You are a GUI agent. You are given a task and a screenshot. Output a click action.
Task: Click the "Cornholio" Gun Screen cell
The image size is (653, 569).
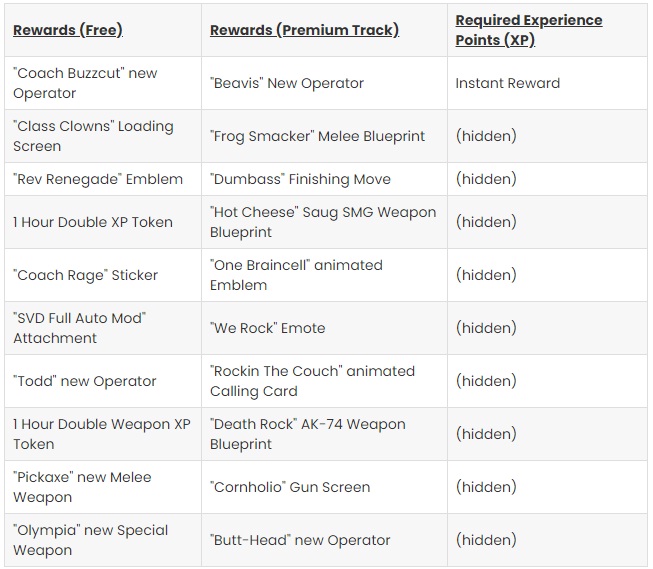324,487
